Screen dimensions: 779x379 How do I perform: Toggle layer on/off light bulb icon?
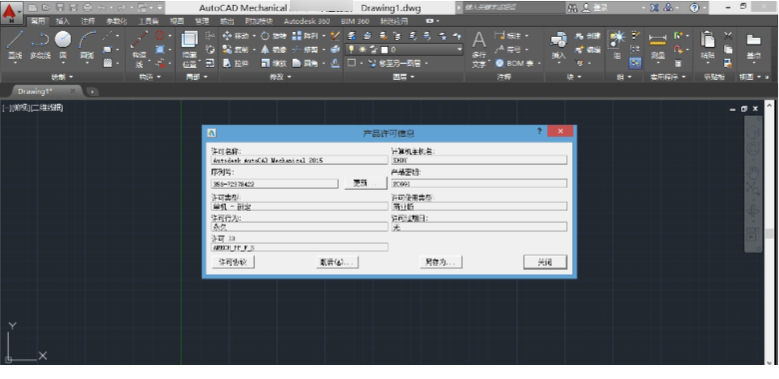tap(352, 50)
